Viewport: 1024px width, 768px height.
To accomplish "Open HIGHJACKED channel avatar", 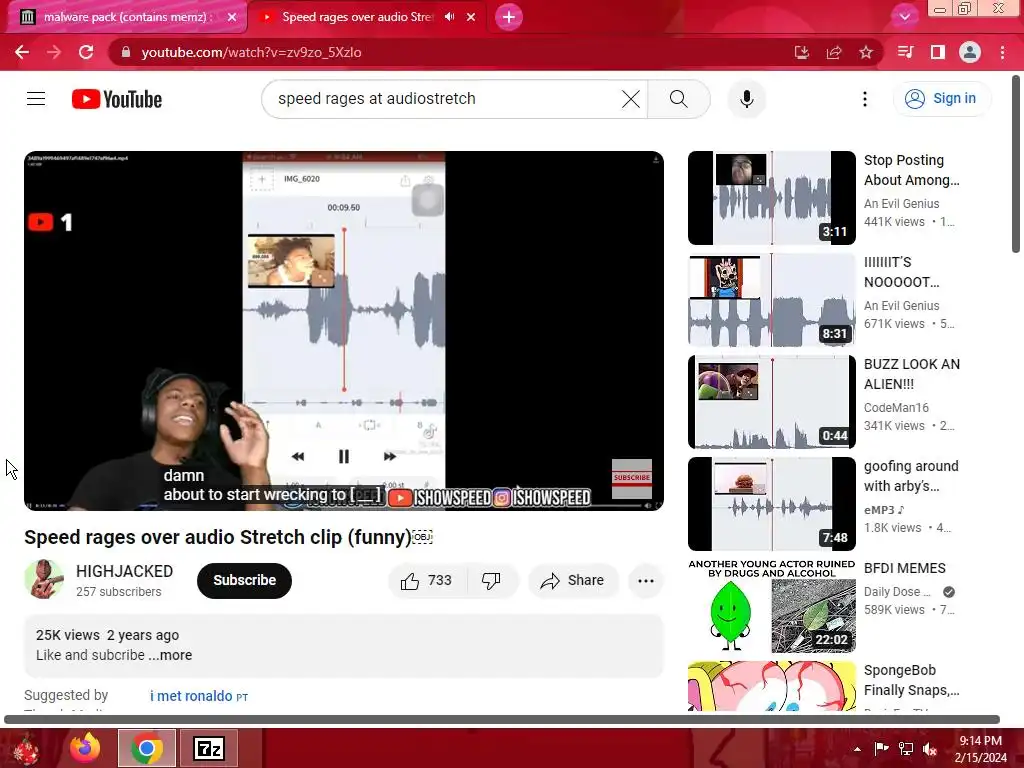I will click(x=44, y=579).
